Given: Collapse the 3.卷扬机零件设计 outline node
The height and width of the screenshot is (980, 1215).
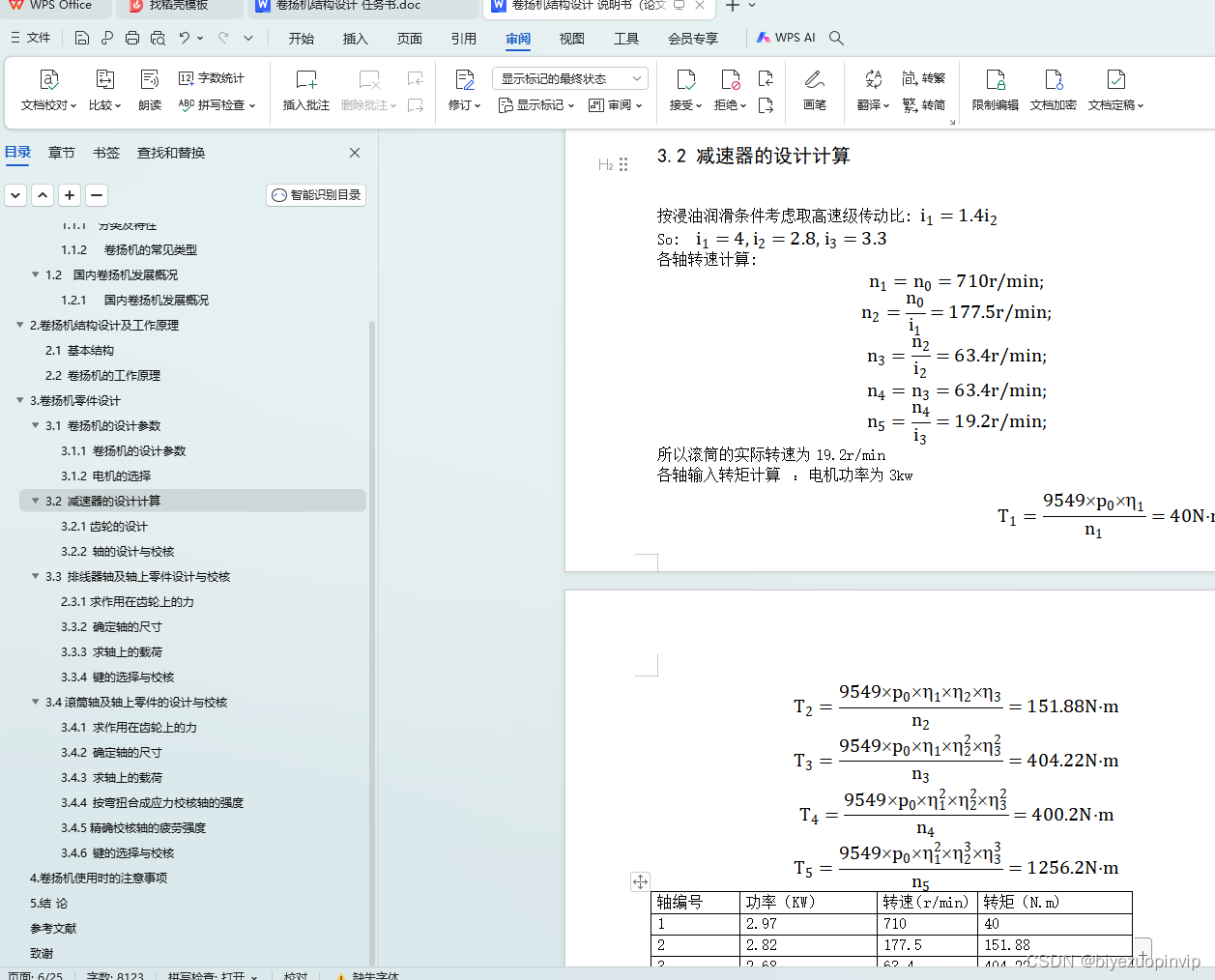Looking at the screenshot, I should click(x=20, y=400).
